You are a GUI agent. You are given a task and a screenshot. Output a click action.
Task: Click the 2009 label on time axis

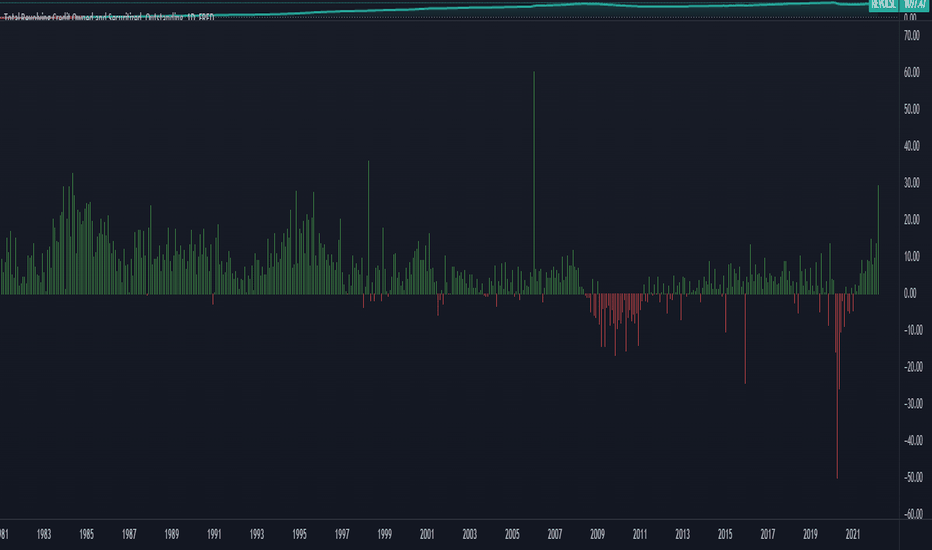coord(597,534)
